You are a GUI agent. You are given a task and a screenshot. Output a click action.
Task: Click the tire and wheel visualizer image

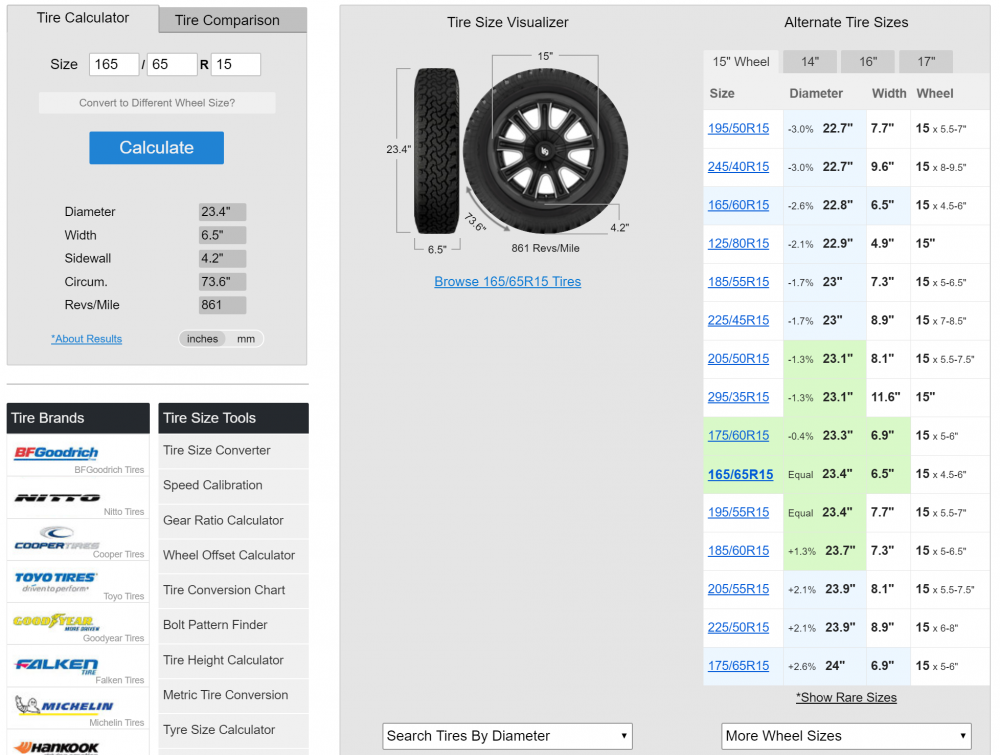507,149
